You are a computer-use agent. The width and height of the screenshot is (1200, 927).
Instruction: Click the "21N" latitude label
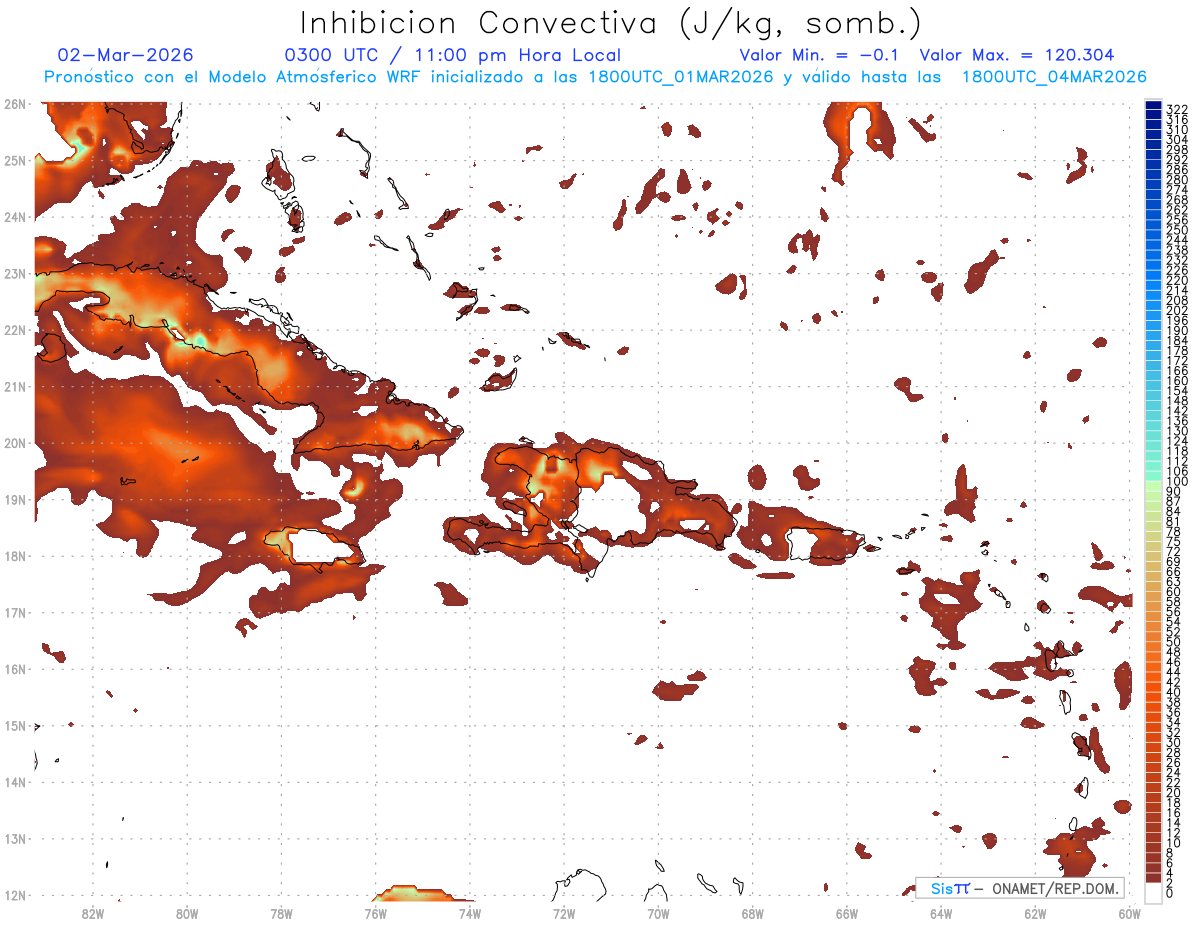coord(14,387)
